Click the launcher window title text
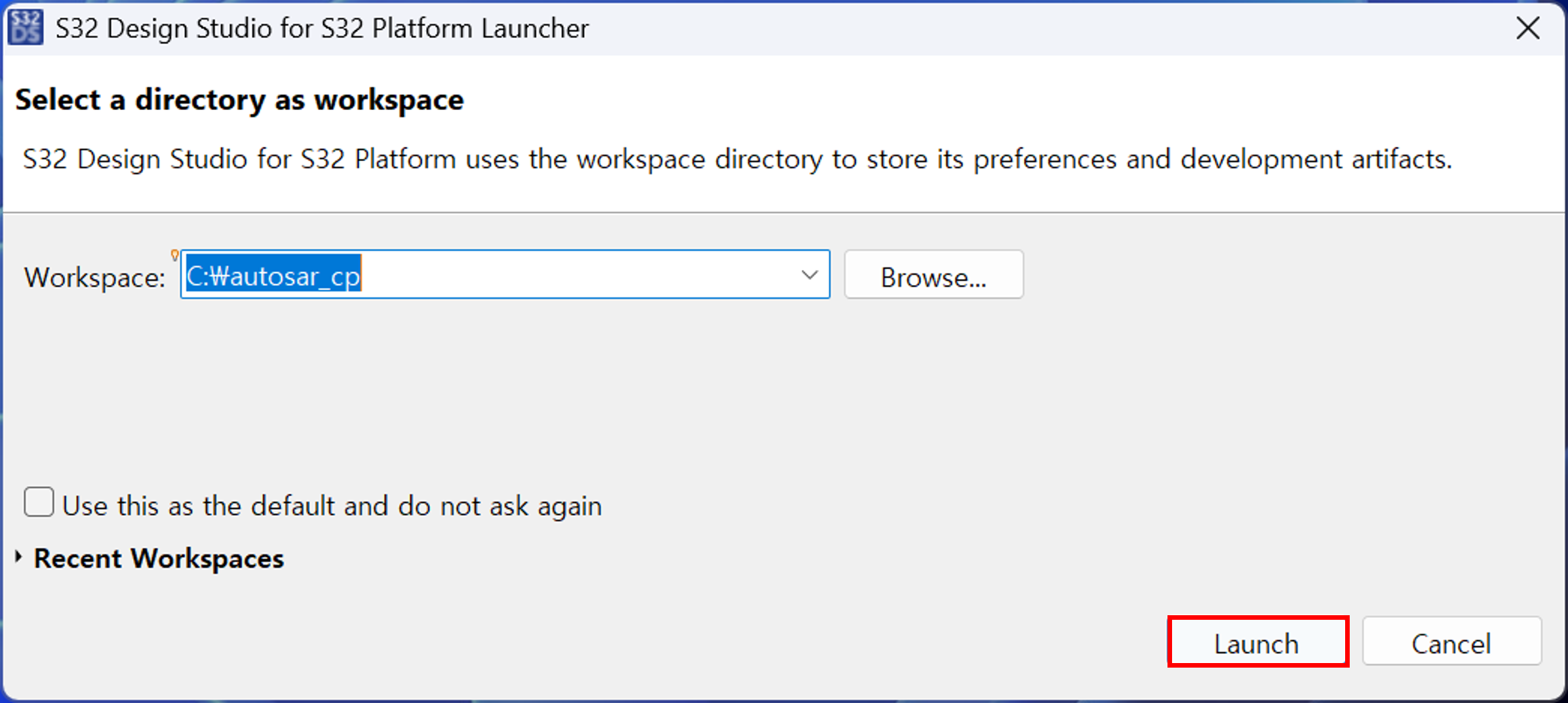Screen dimensions: 1568x703 [322, 29]
